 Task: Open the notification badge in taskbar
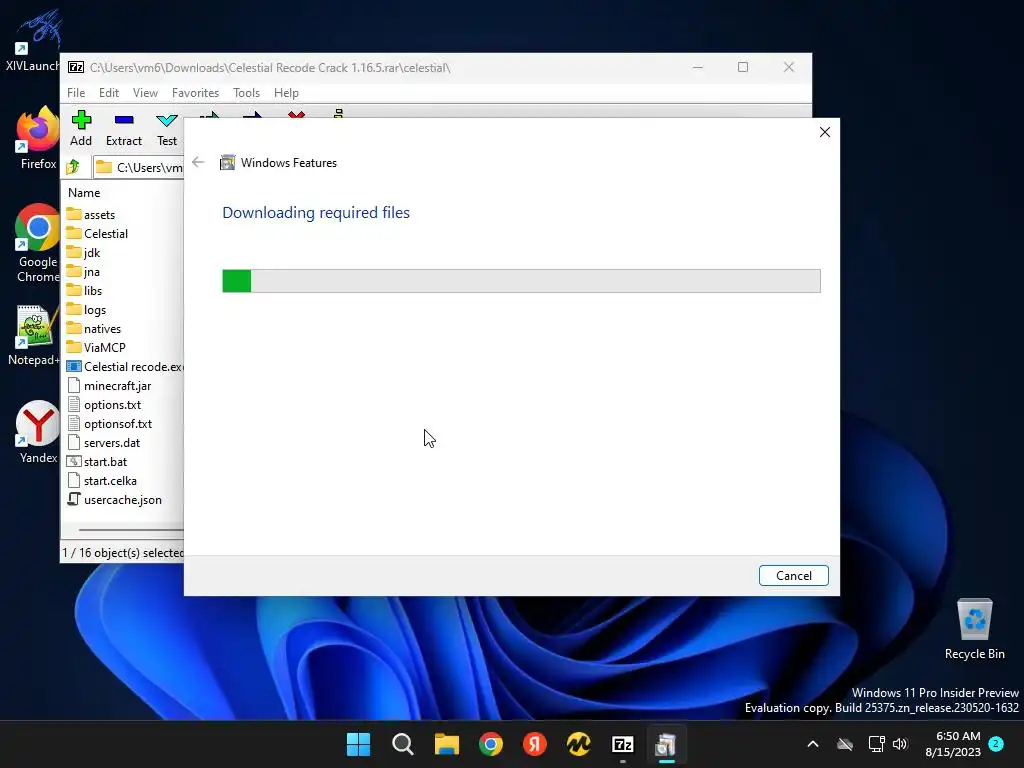pos(996,743)
